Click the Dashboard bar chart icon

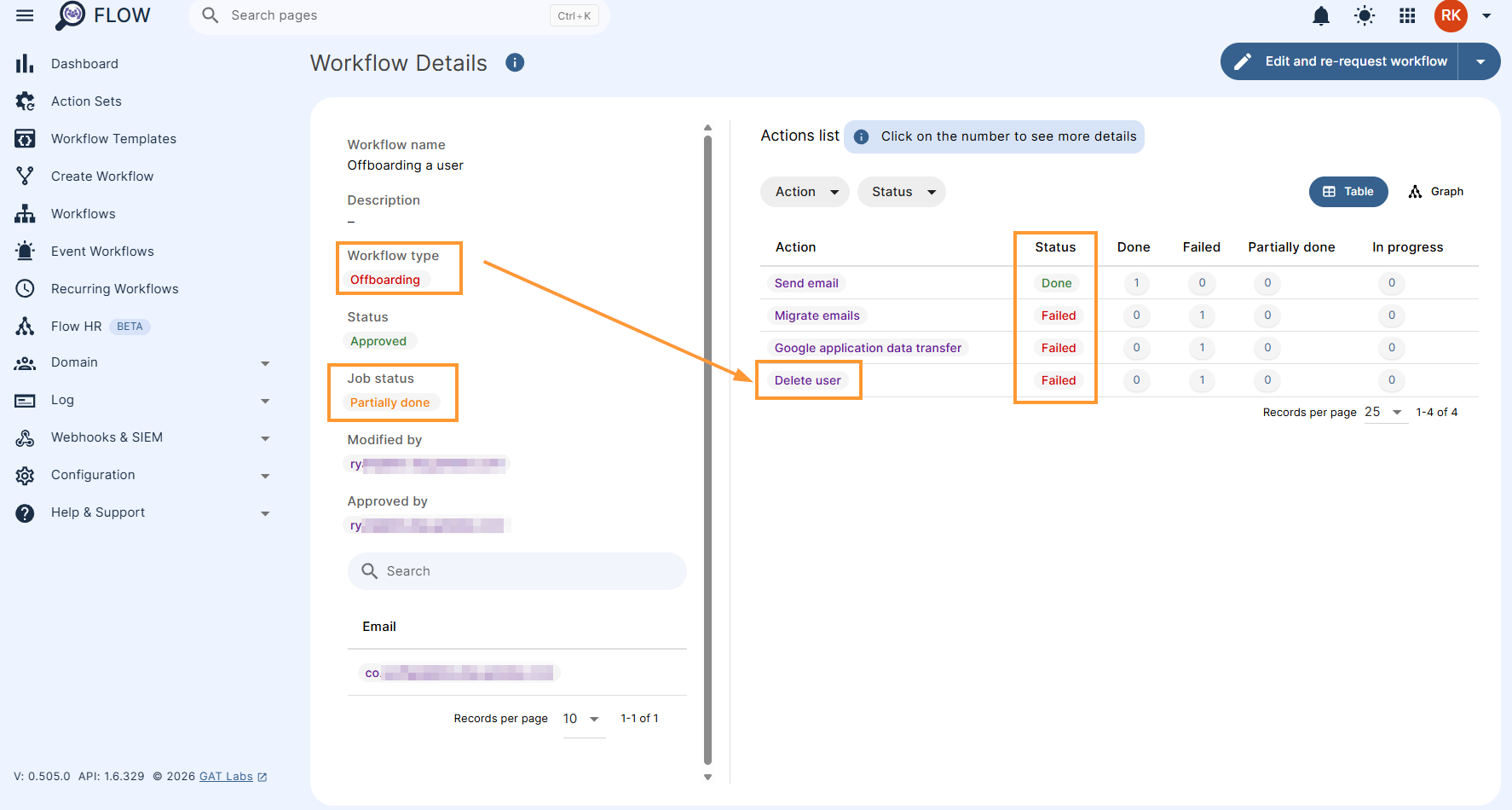pos(25,64)
